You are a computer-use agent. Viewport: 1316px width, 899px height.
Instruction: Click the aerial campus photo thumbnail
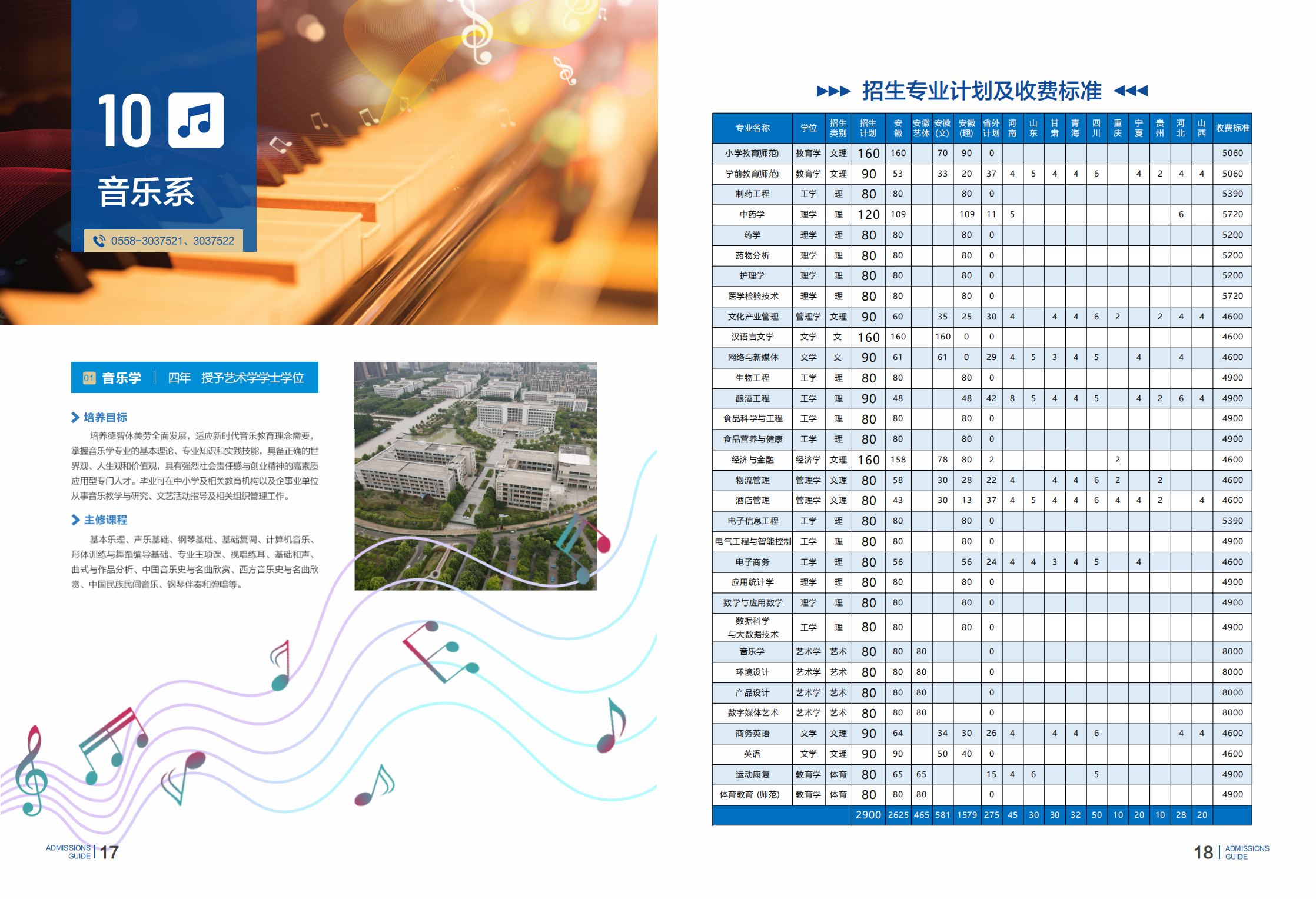(x=476, y=476)
